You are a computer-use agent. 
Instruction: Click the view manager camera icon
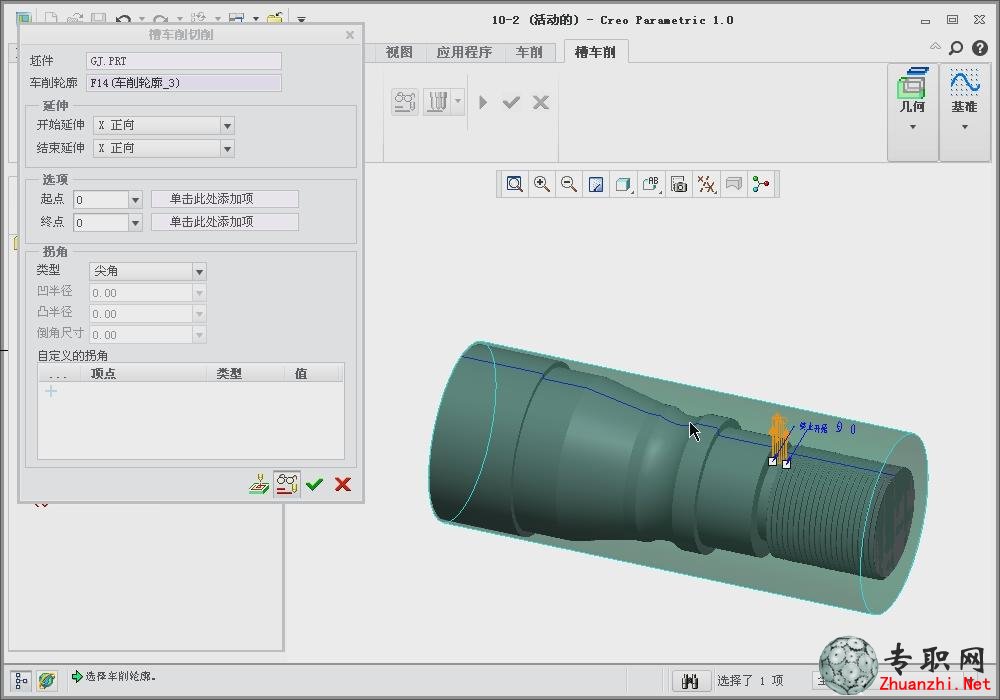pos(679,184)
